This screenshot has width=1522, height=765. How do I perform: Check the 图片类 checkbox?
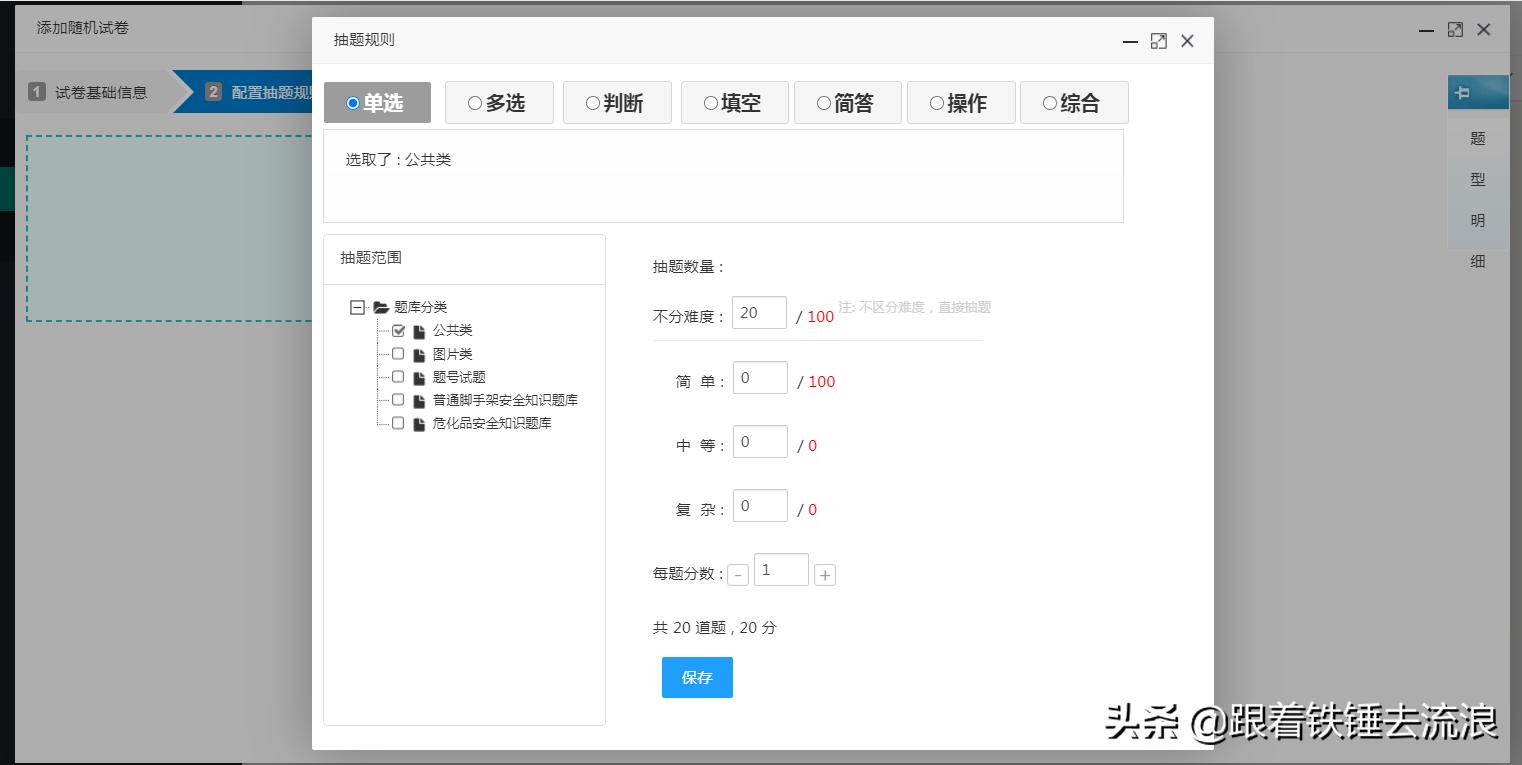pyautogui.click(x=397, y=353)
